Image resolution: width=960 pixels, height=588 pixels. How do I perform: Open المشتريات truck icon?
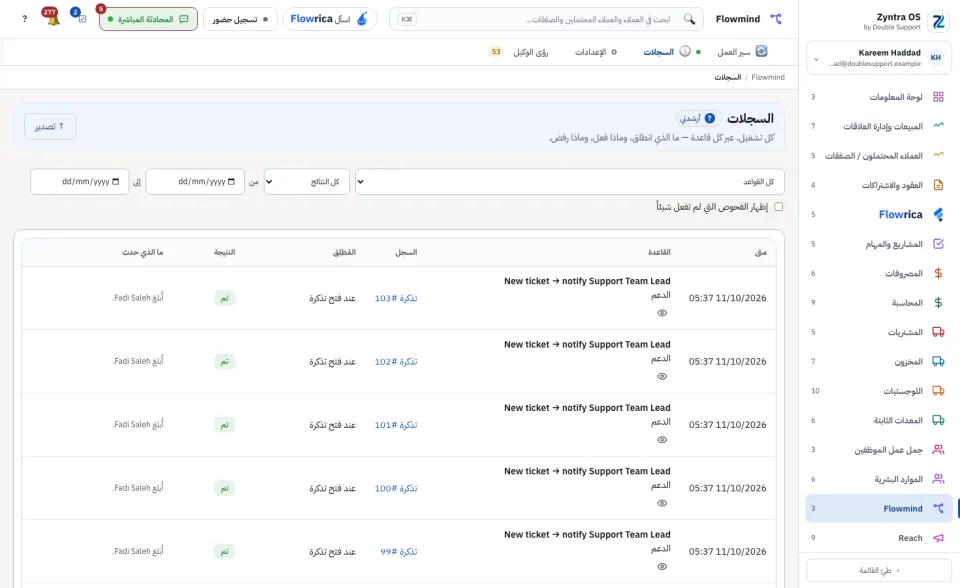point(938,332)
